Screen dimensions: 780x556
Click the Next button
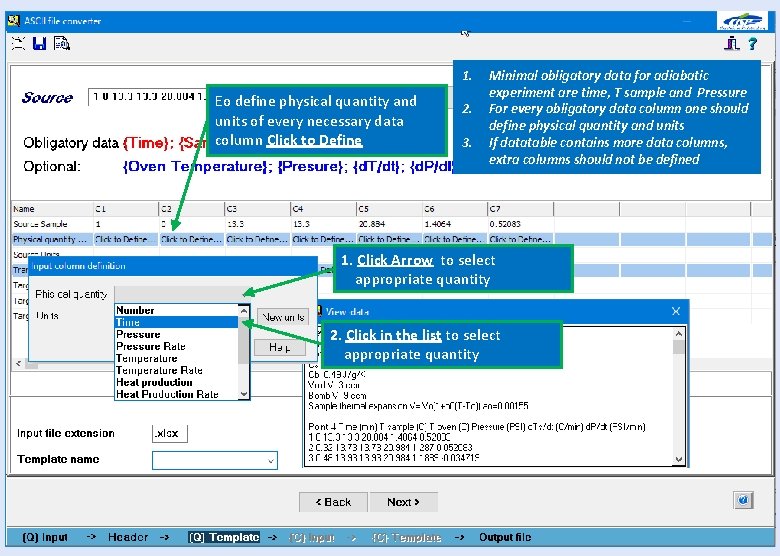point(403,502)
